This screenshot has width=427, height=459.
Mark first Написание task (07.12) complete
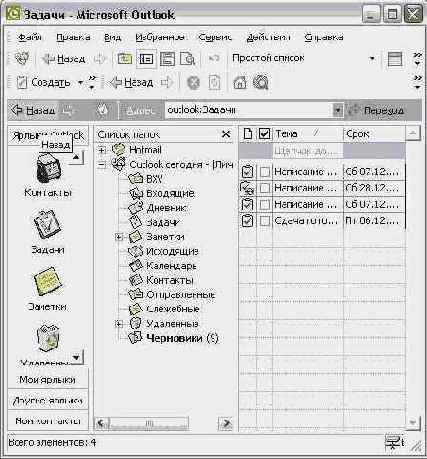click(265, 172)
